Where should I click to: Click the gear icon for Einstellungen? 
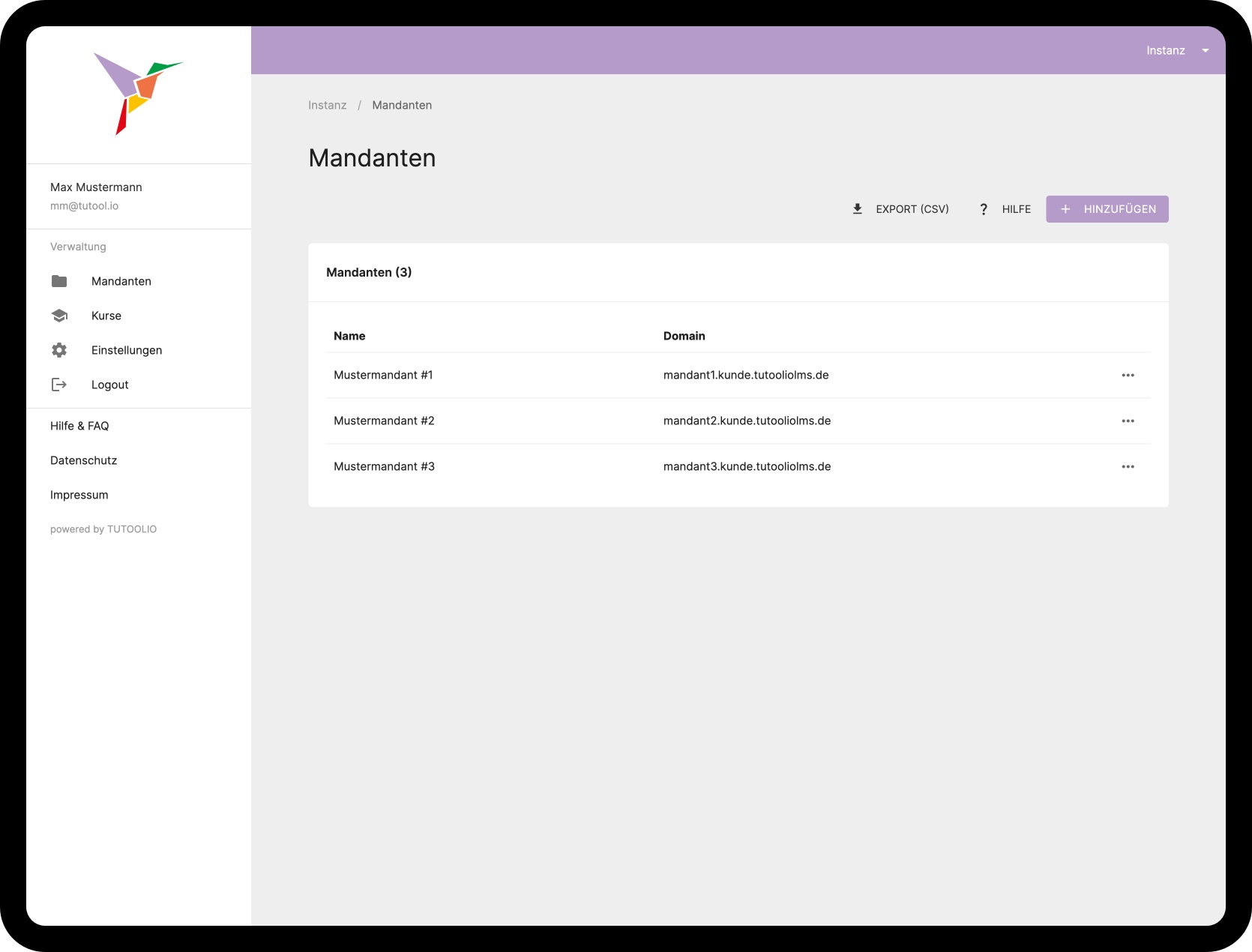[59, 350]
